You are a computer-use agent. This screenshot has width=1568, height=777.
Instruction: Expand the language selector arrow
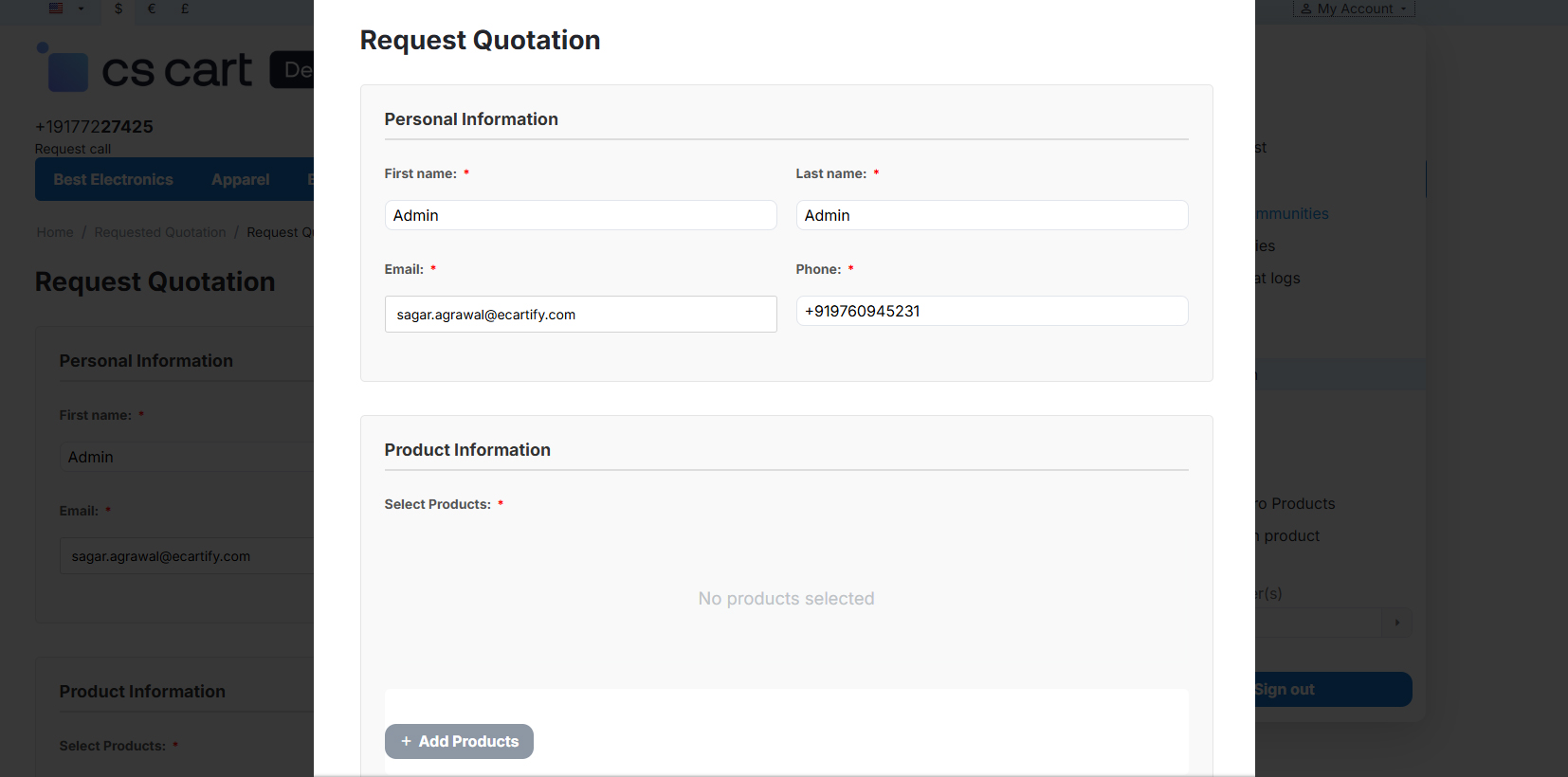pos(81,9)
